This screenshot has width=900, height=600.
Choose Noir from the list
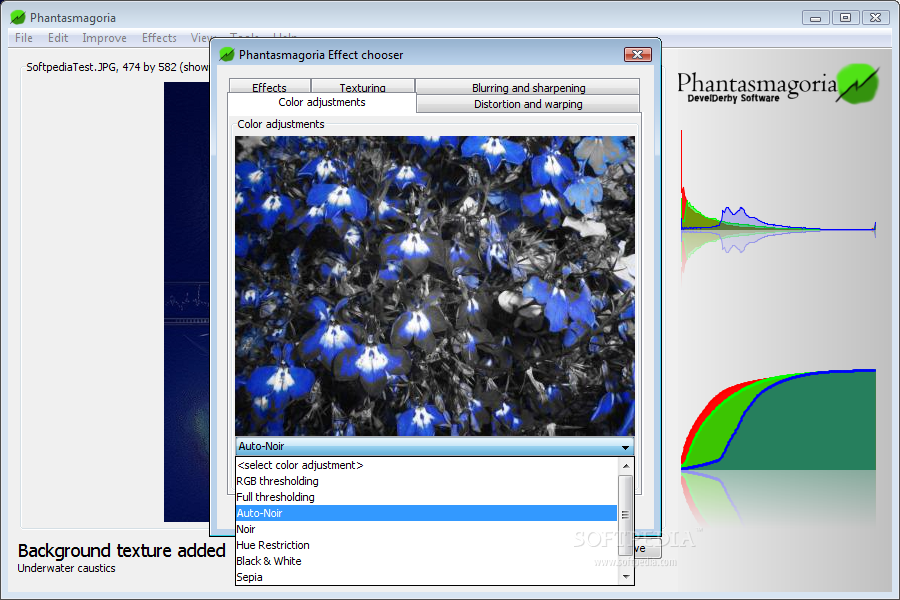(426, 529)
